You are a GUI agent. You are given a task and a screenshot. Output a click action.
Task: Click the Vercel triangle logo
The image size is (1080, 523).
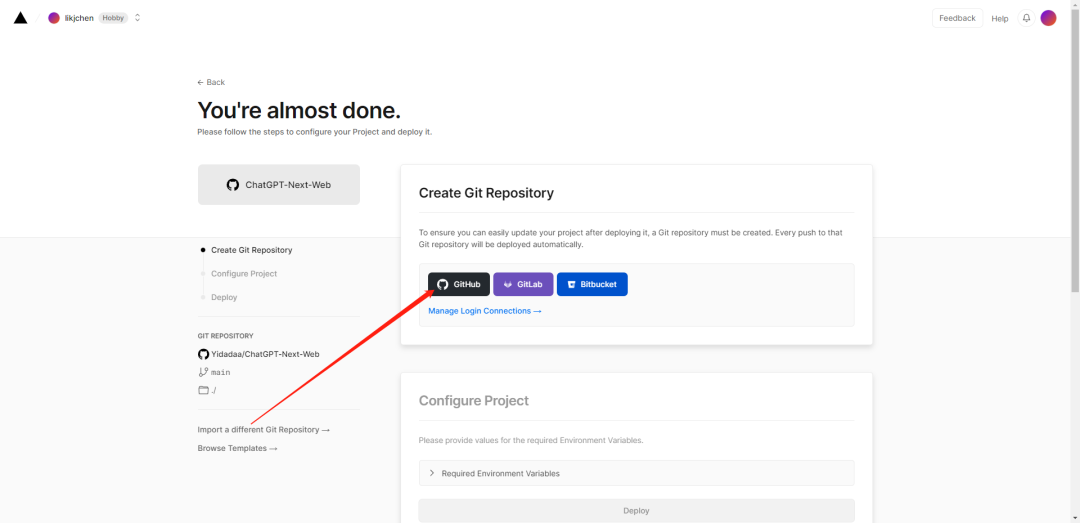tap(20, 18)
